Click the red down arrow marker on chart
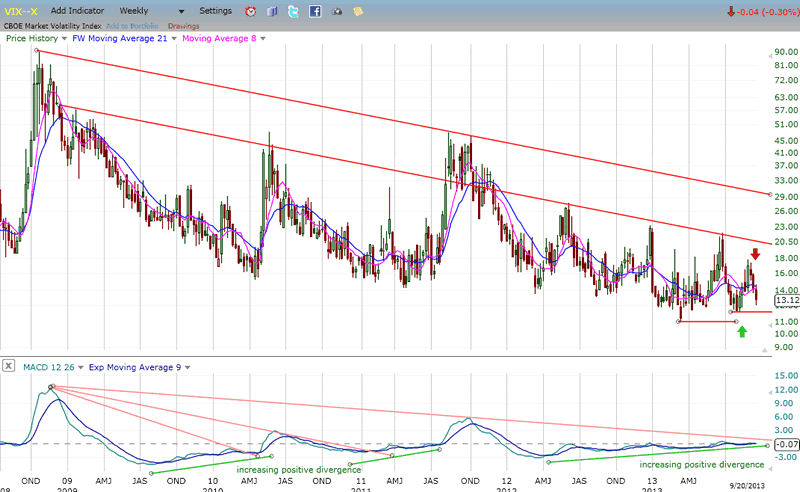 click(x=754, y=253)
